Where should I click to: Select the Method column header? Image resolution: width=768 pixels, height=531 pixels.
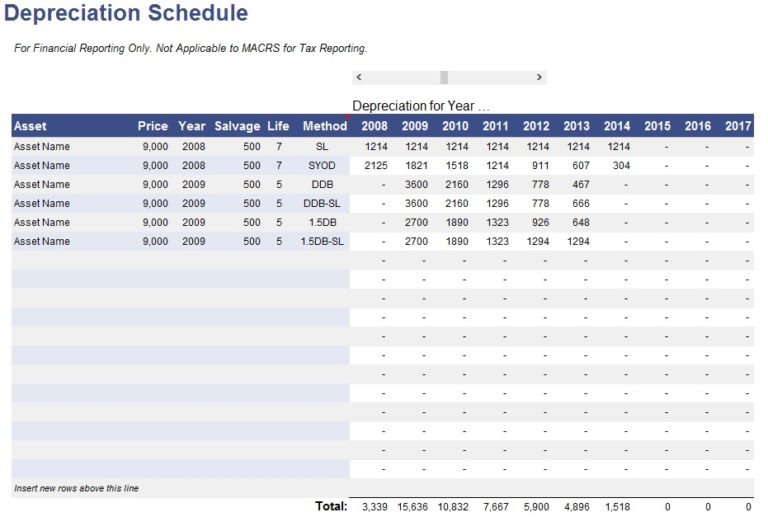tap(325, 126)
